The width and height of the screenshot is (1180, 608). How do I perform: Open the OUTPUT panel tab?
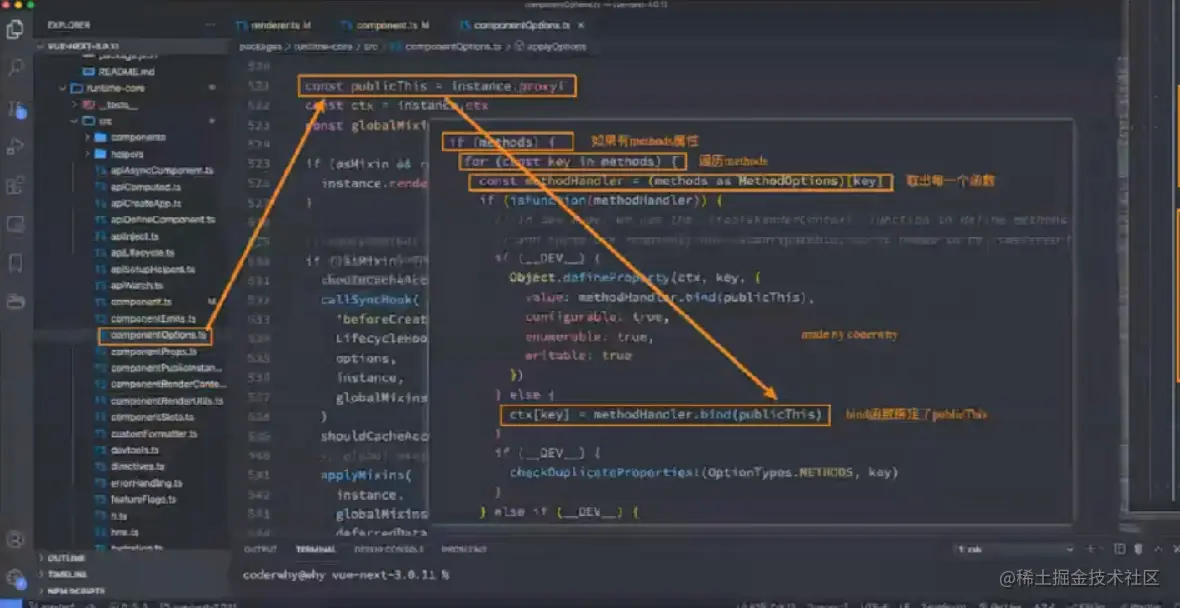coord(260,549)
